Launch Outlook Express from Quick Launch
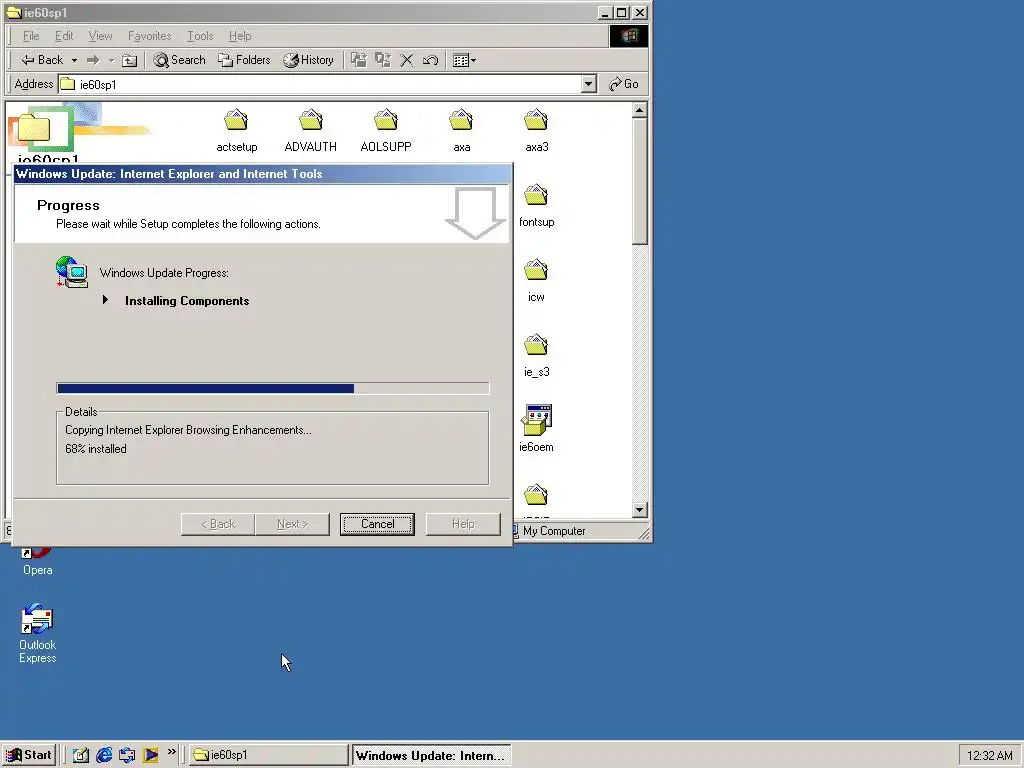Image resolution: width=1024 pixels, height=768 pixels. [x=127, y=755]
